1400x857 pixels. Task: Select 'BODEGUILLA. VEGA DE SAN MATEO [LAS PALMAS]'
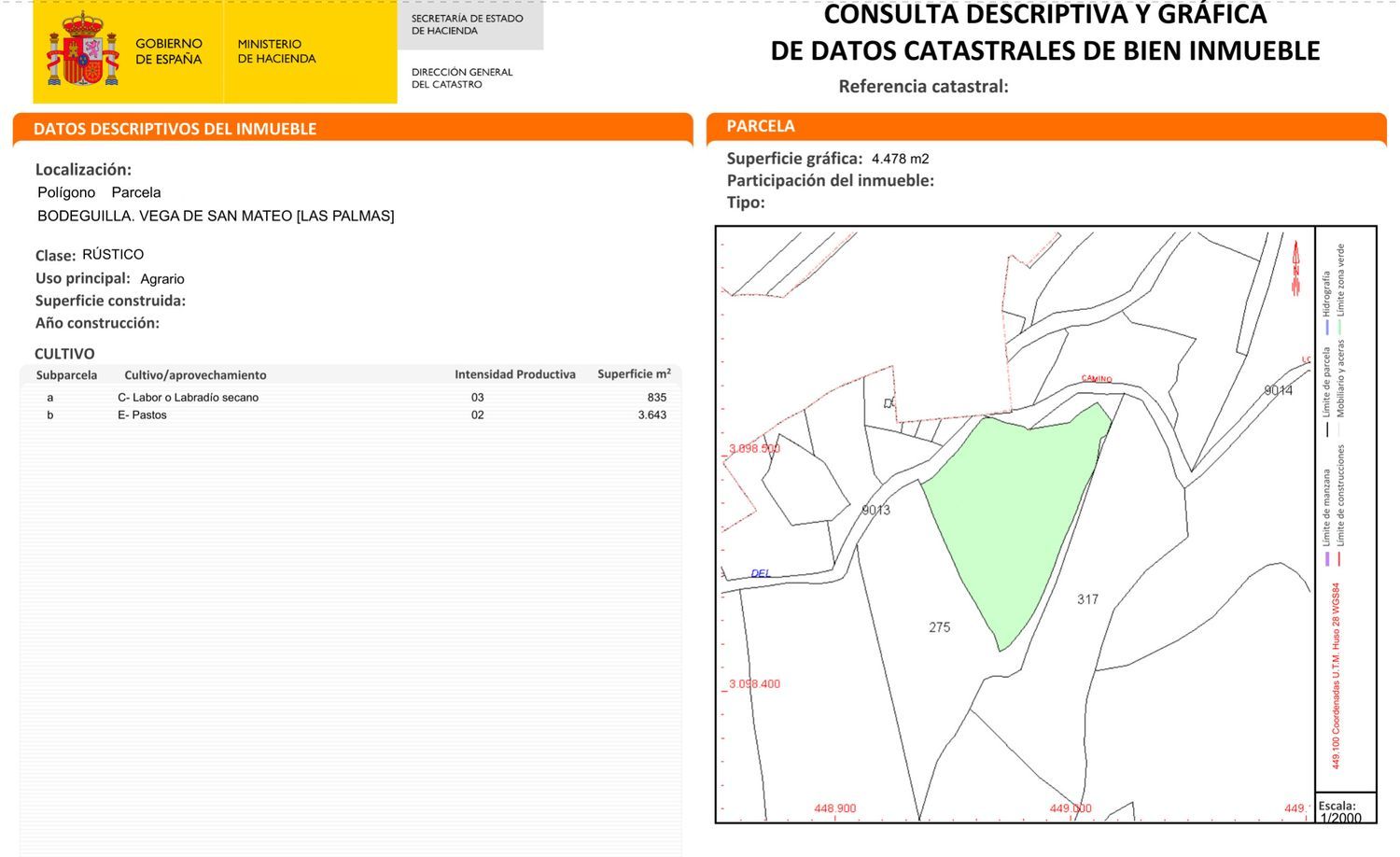(x=216, y=216)
